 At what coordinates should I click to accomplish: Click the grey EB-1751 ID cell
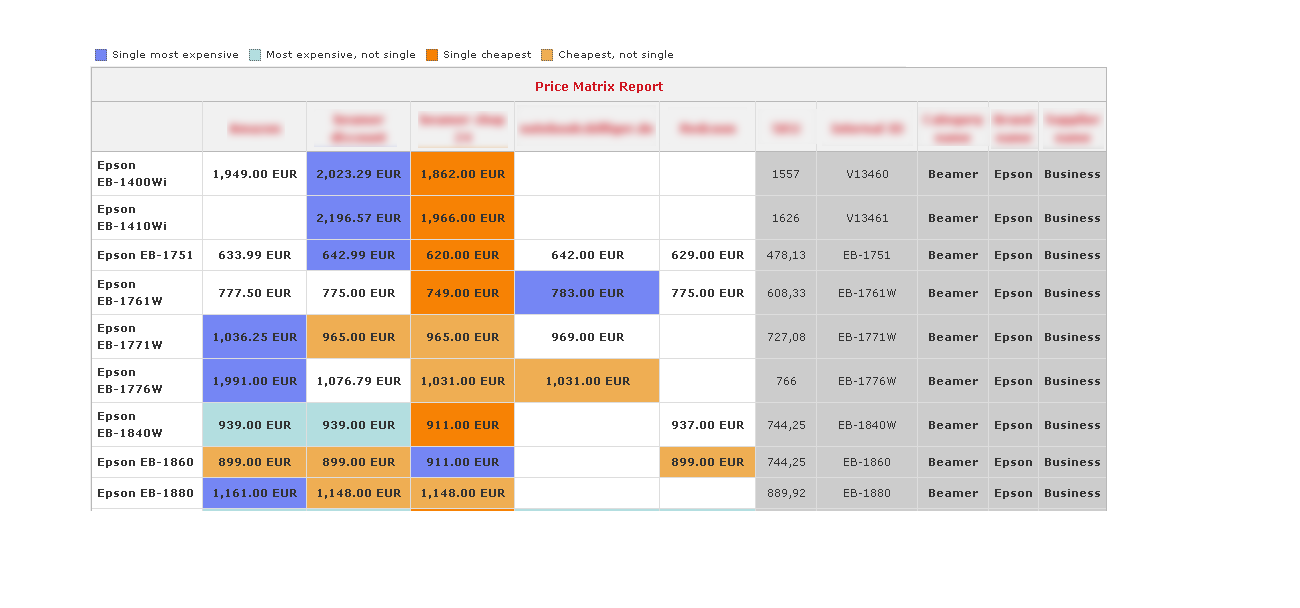[867, 255]
